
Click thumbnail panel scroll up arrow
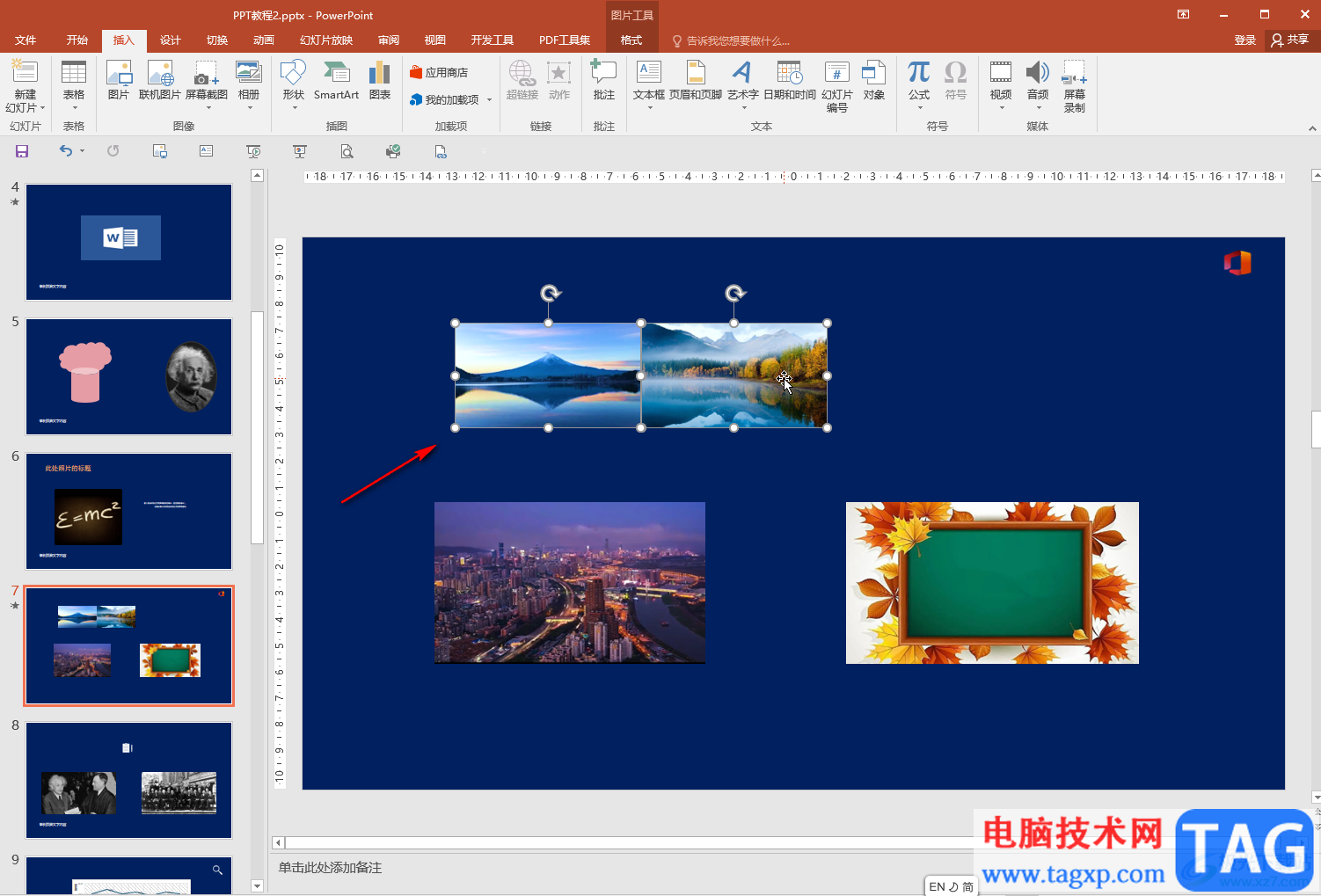click(x=257, y=175)
